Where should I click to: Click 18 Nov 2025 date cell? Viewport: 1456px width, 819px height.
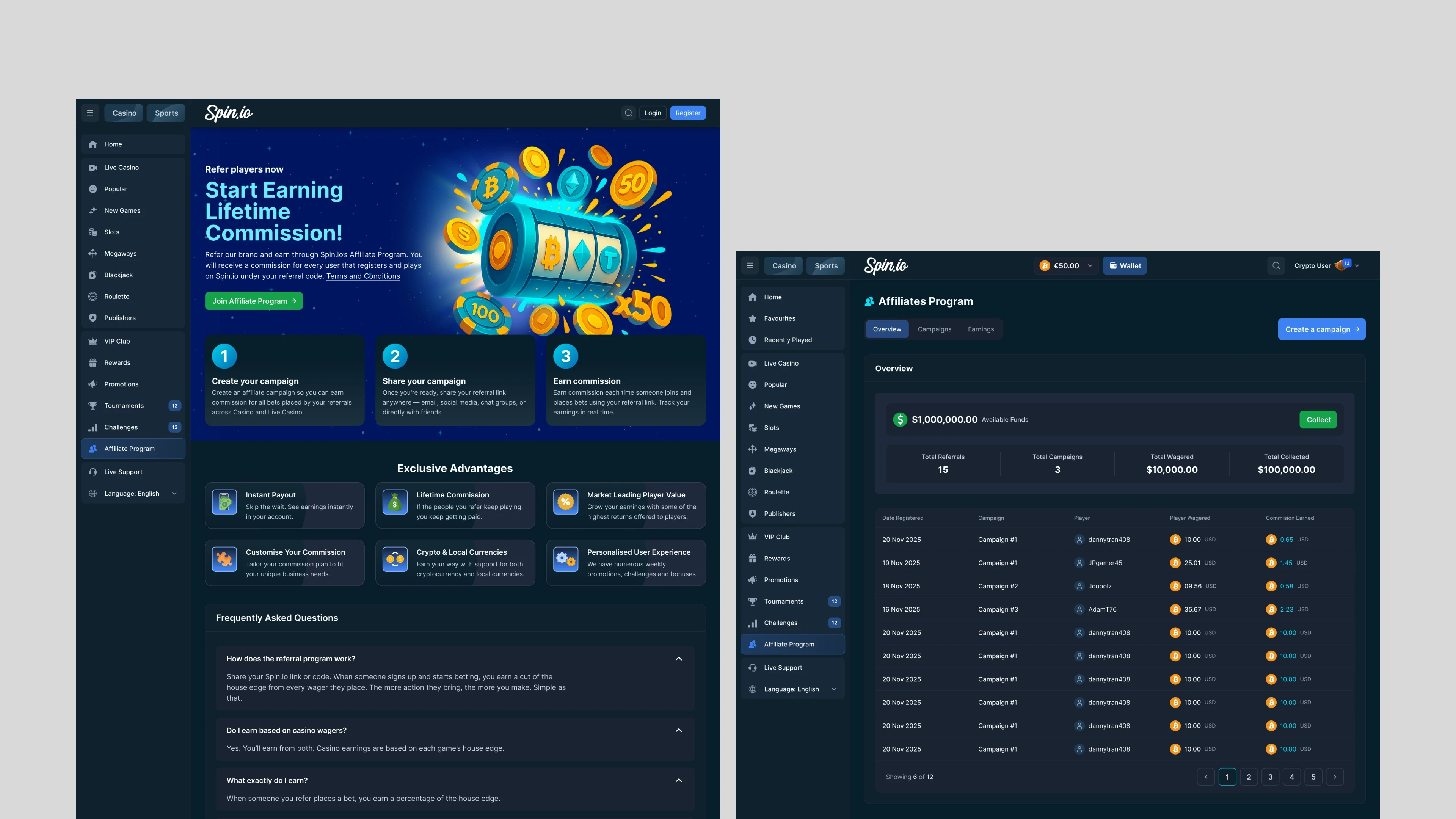point(901,586)
